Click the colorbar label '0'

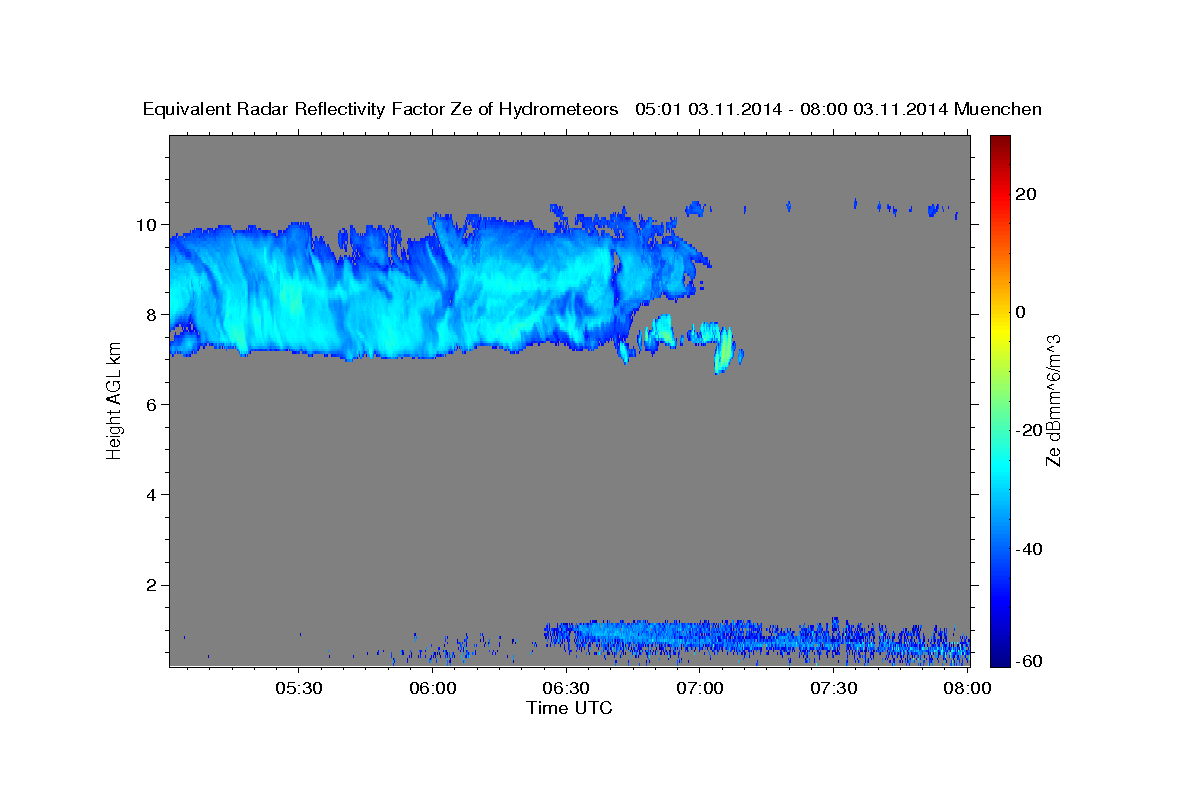[1022, 312]
